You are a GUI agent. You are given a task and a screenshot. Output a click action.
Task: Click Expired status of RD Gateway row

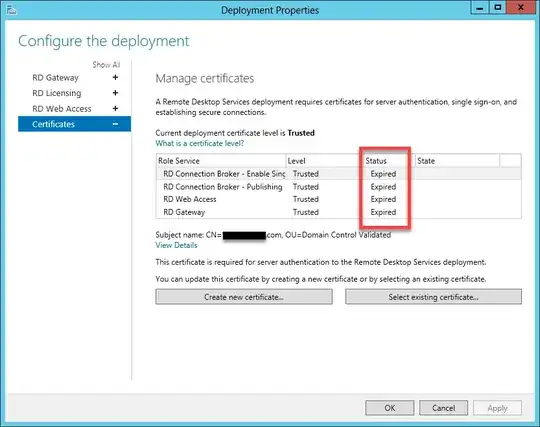pos(383,212)
